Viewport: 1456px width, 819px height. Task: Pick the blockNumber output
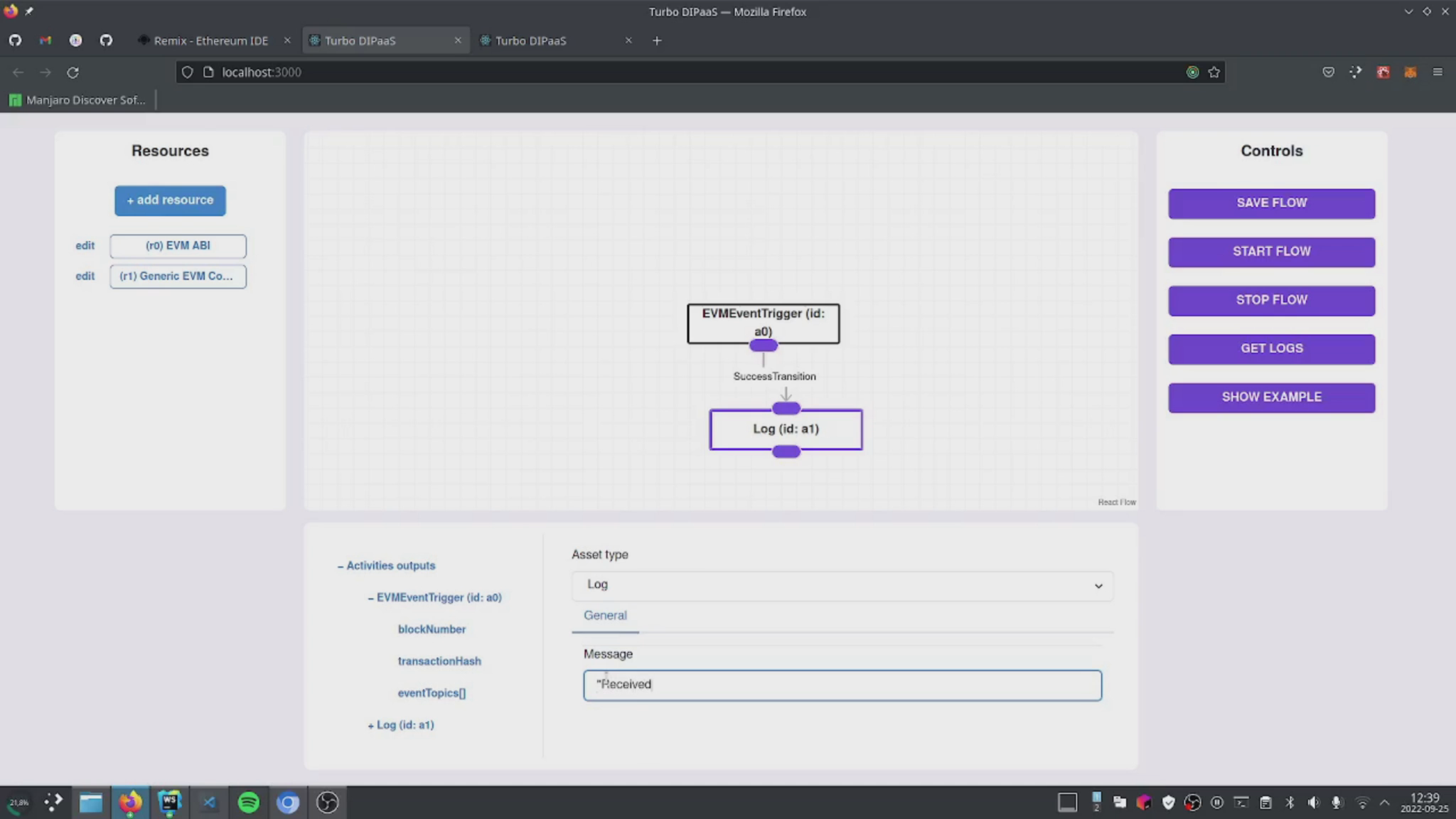point(432,630)
